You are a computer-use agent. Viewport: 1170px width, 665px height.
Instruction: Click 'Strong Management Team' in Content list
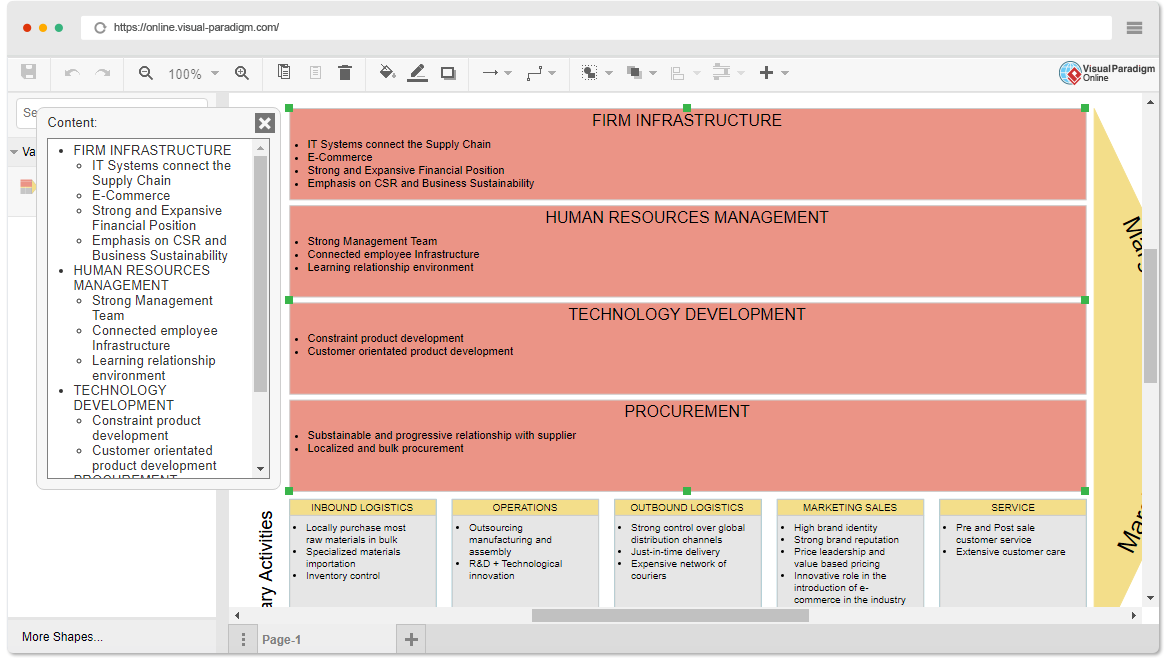(x=152, y=308)
